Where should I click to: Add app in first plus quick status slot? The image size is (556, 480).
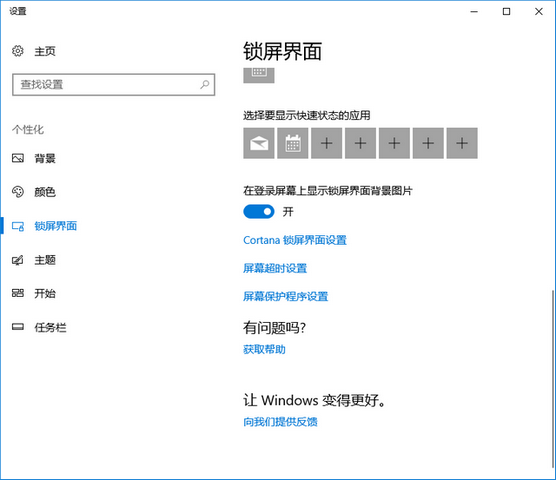[x=327, y=143]
